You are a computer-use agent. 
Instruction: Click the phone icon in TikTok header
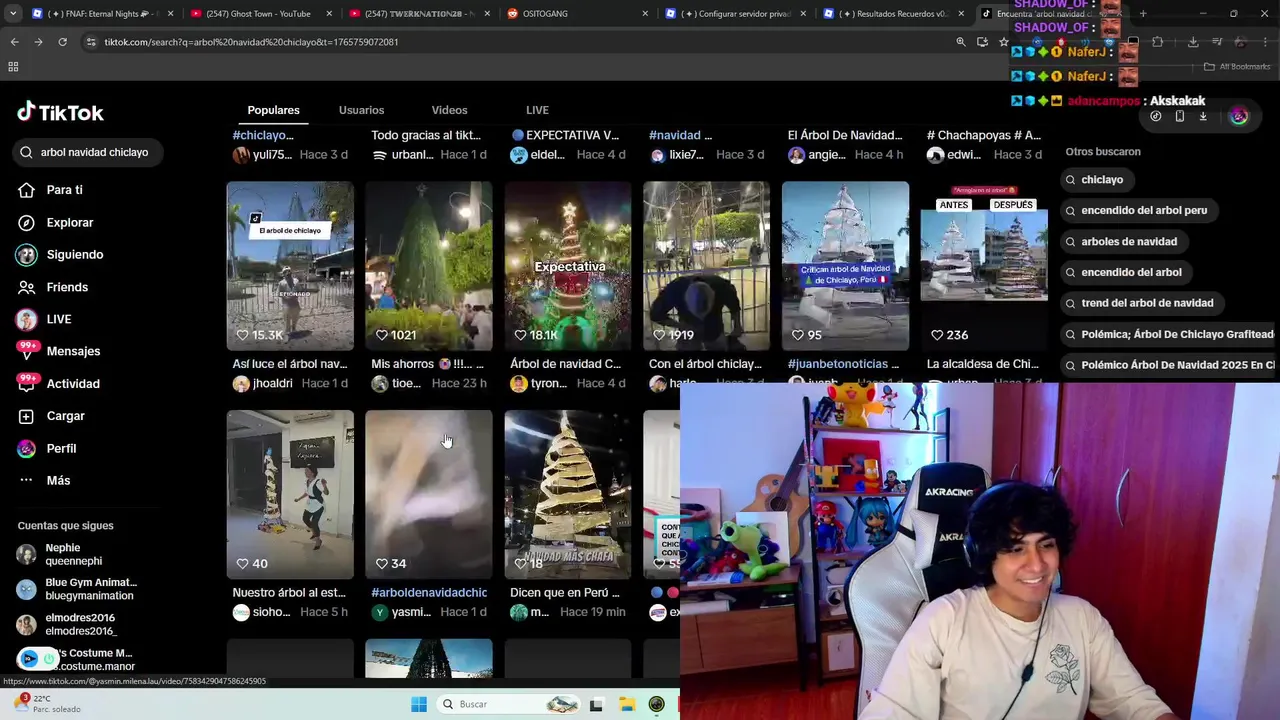coord(1179,116)
